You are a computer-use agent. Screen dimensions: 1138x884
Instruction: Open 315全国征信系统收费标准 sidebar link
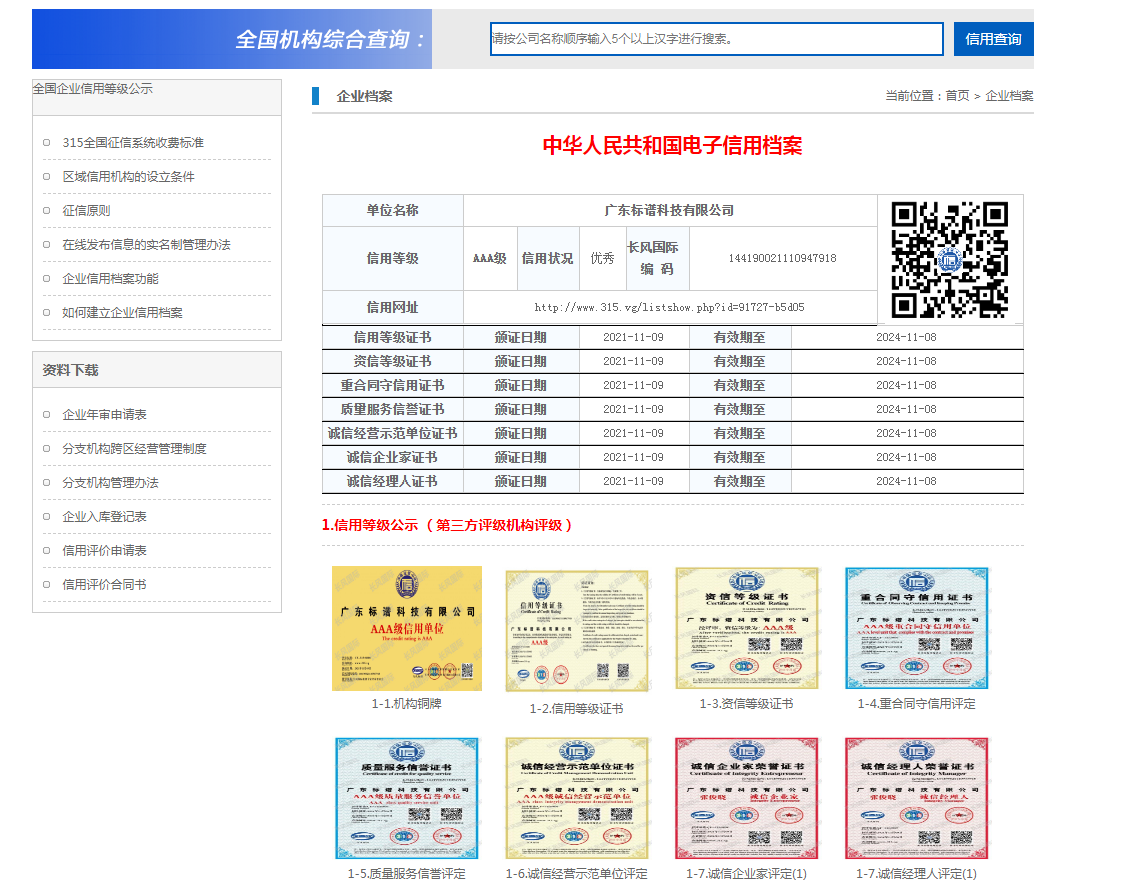pos(133,143)
